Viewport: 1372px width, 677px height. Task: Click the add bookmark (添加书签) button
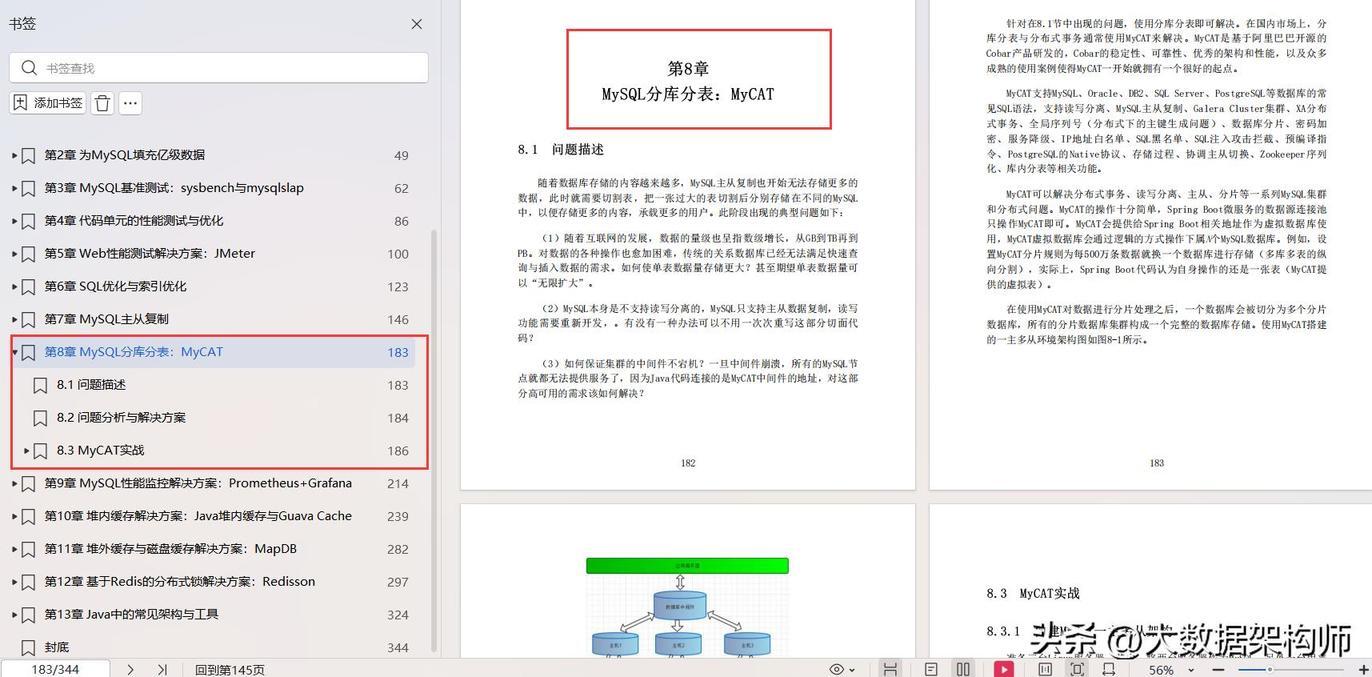48,103
